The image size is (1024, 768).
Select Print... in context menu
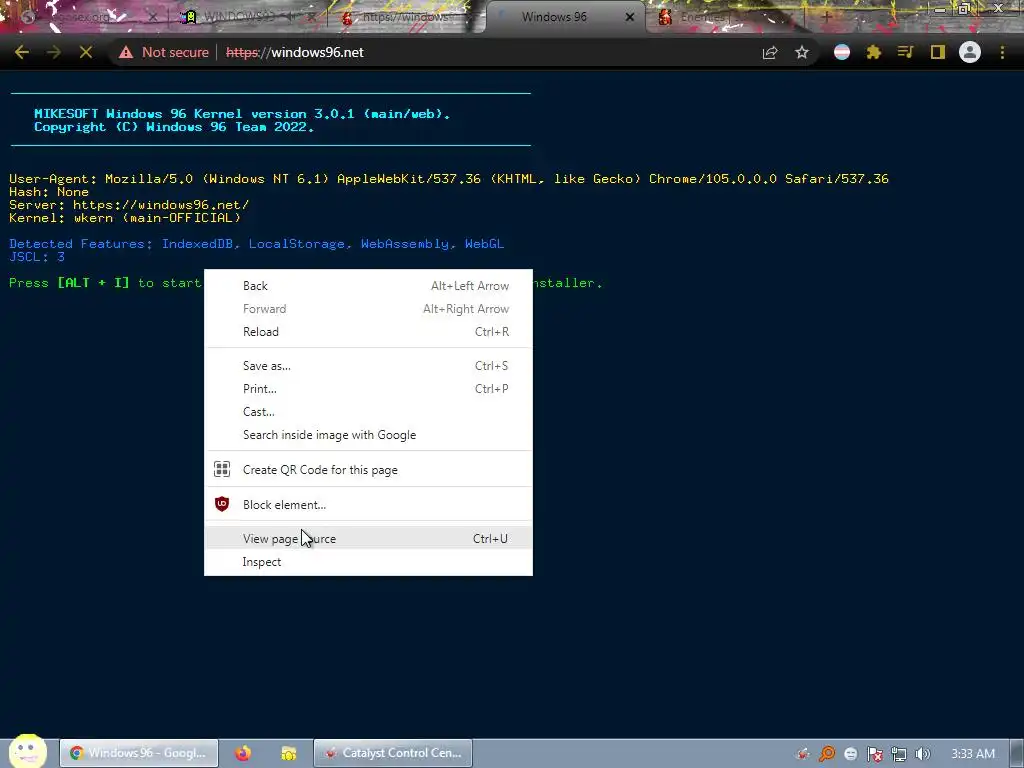[368, 389]
